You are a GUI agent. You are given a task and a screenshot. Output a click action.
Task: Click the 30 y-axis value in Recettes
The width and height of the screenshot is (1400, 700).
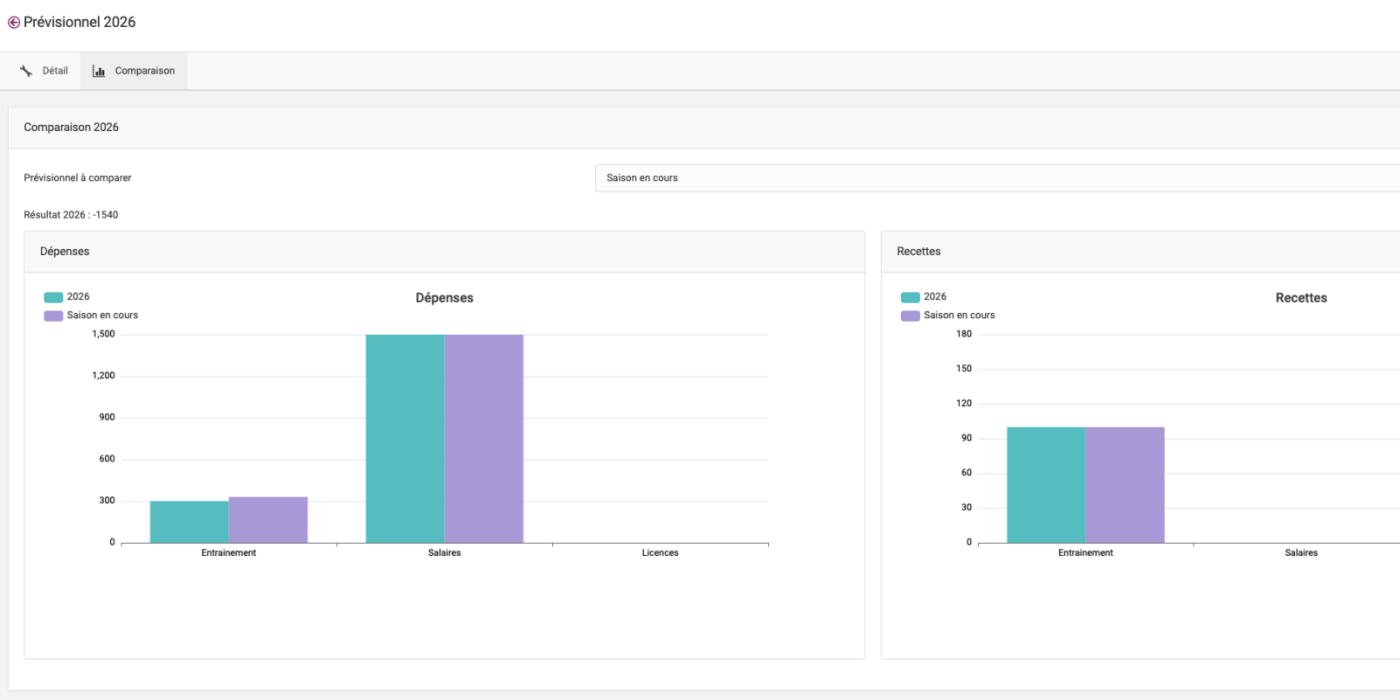[x=966, y=508]
